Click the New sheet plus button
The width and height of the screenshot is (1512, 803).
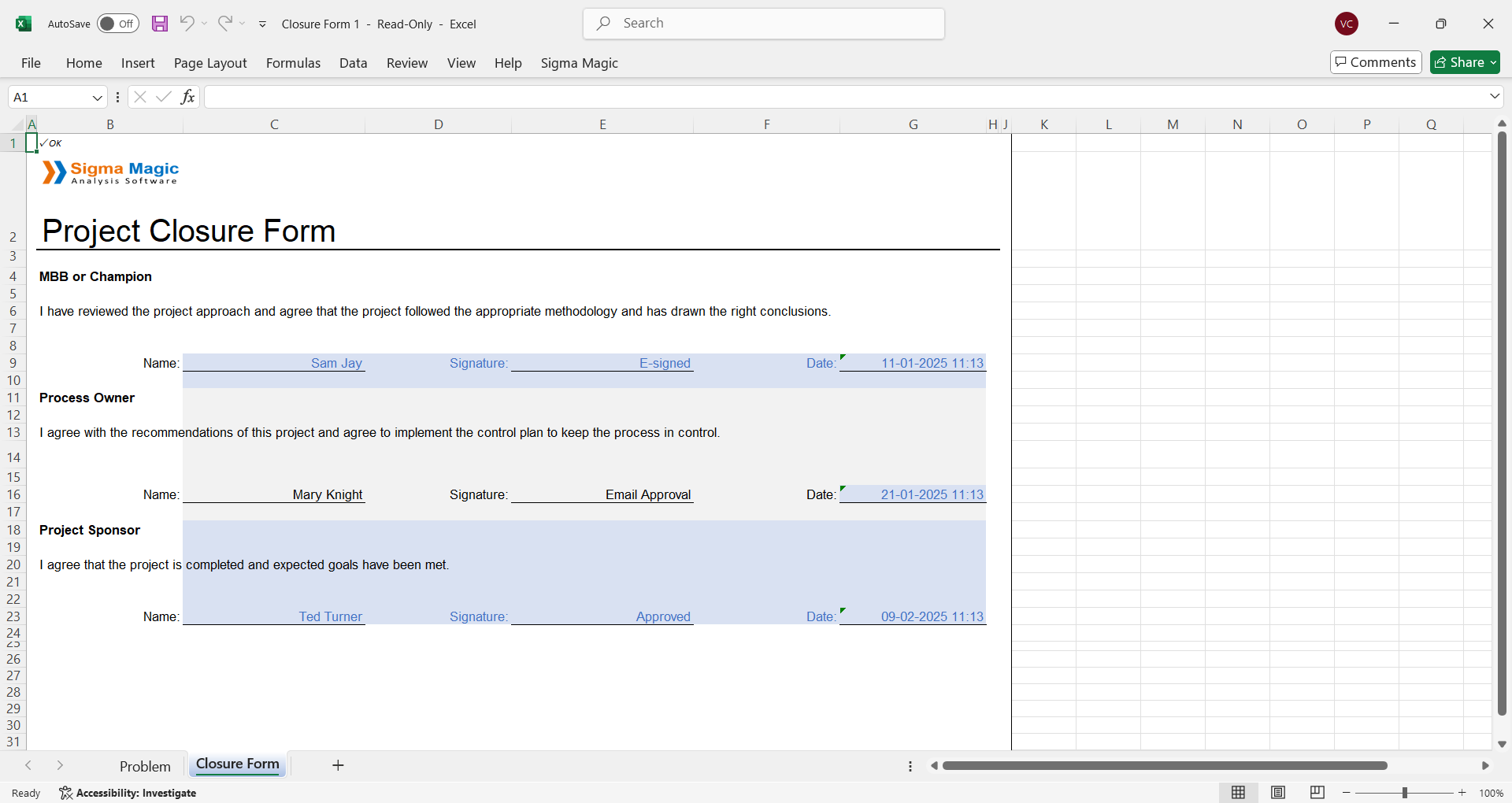338,765
